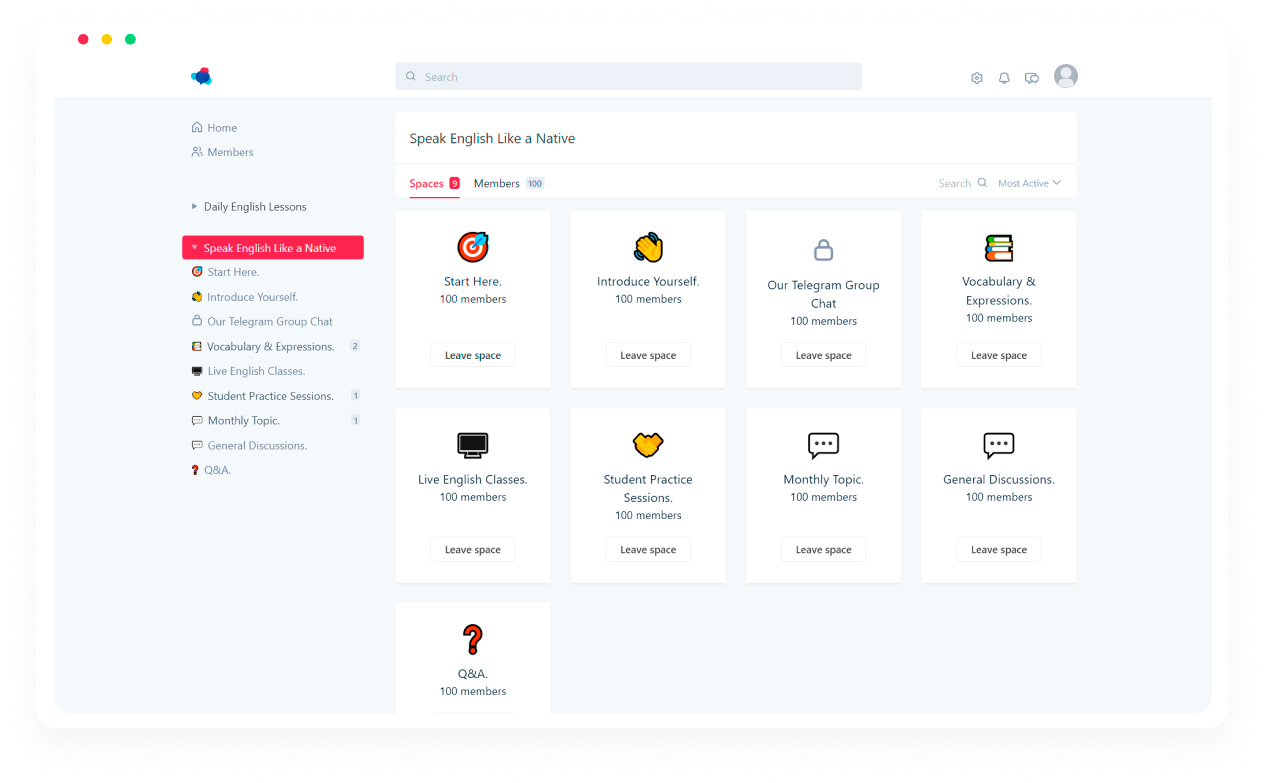
Task: Click the target icon on Start Here card
Action: pos(473,247)
